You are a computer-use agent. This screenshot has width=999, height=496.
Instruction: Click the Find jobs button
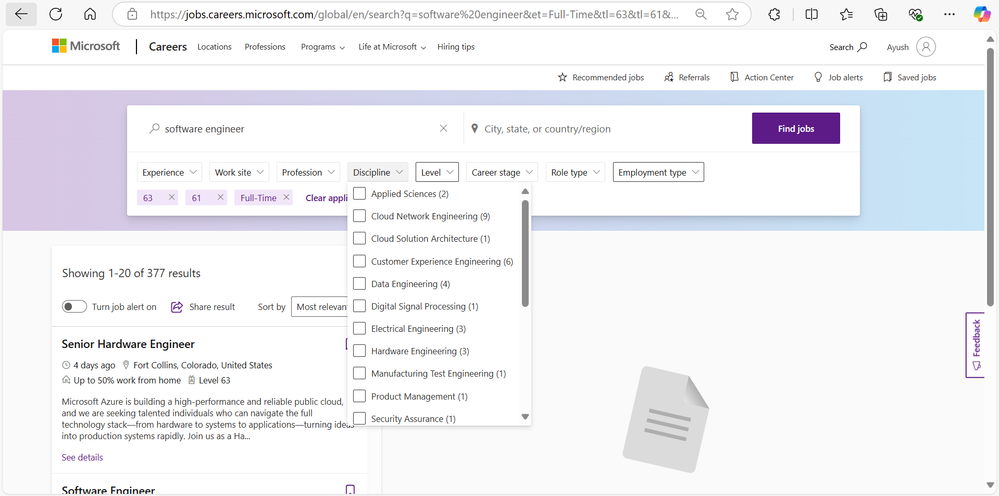pyautogui.click(x=796, y=129)
